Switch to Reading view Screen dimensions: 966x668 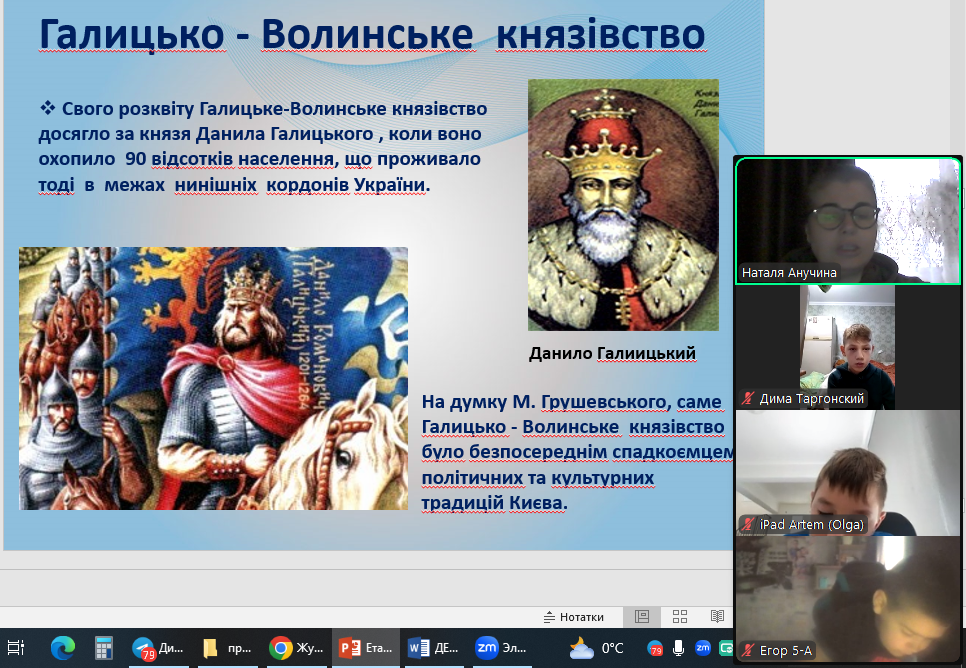717,616
